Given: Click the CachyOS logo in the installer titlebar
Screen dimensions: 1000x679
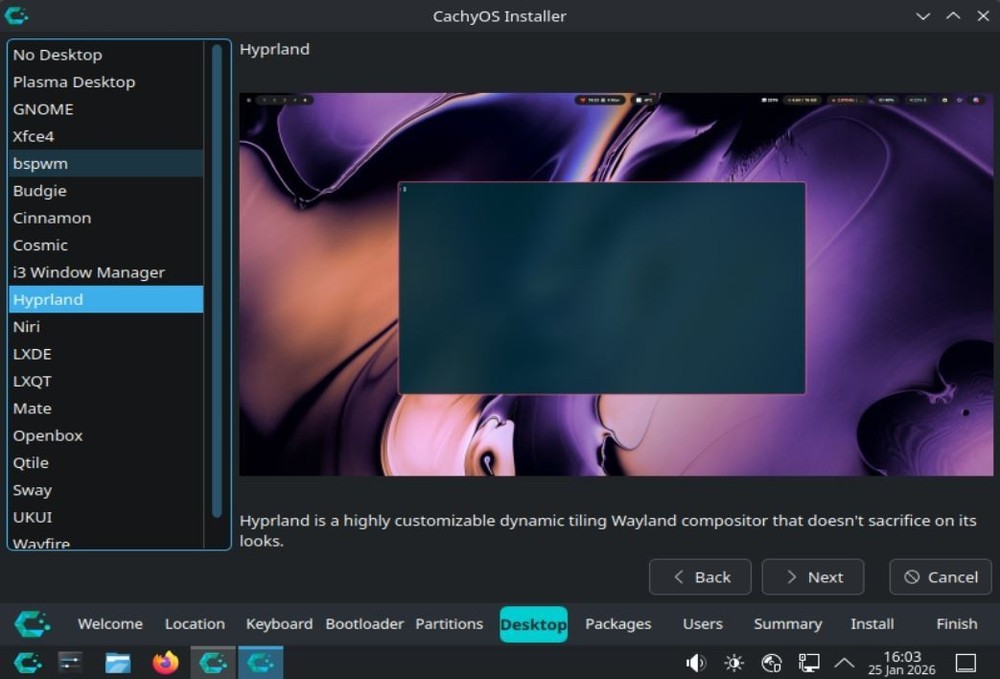Looking at the screenshot, I should point(15,15).
